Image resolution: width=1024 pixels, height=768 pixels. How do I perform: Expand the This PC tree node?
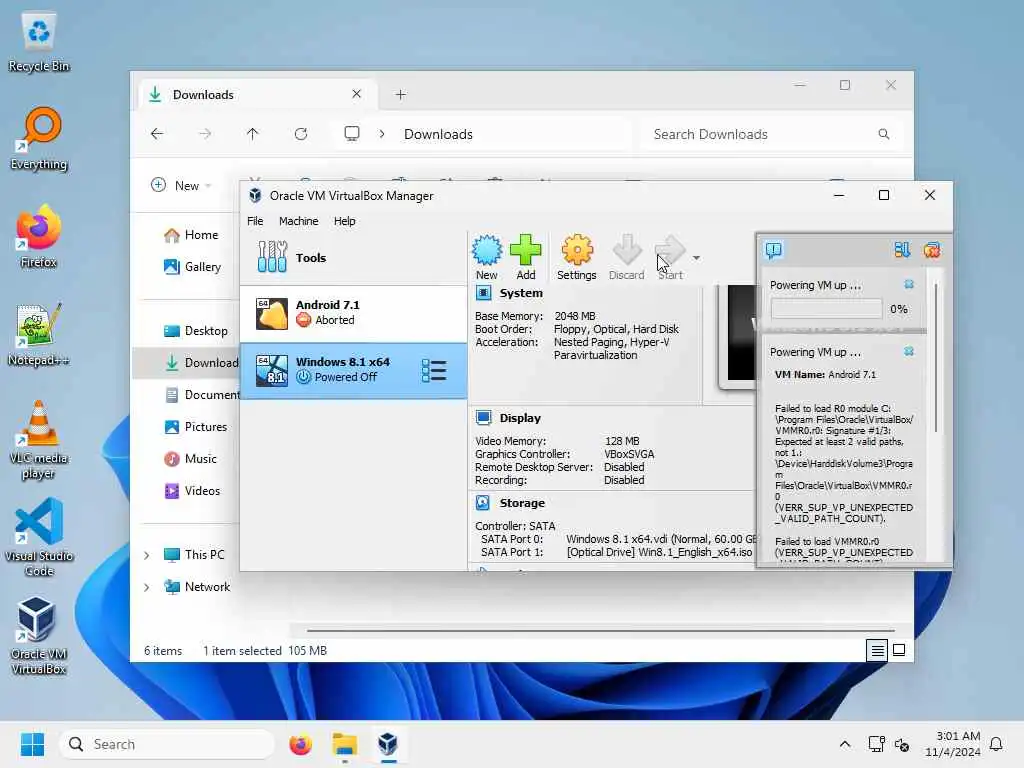coord(146,555)
